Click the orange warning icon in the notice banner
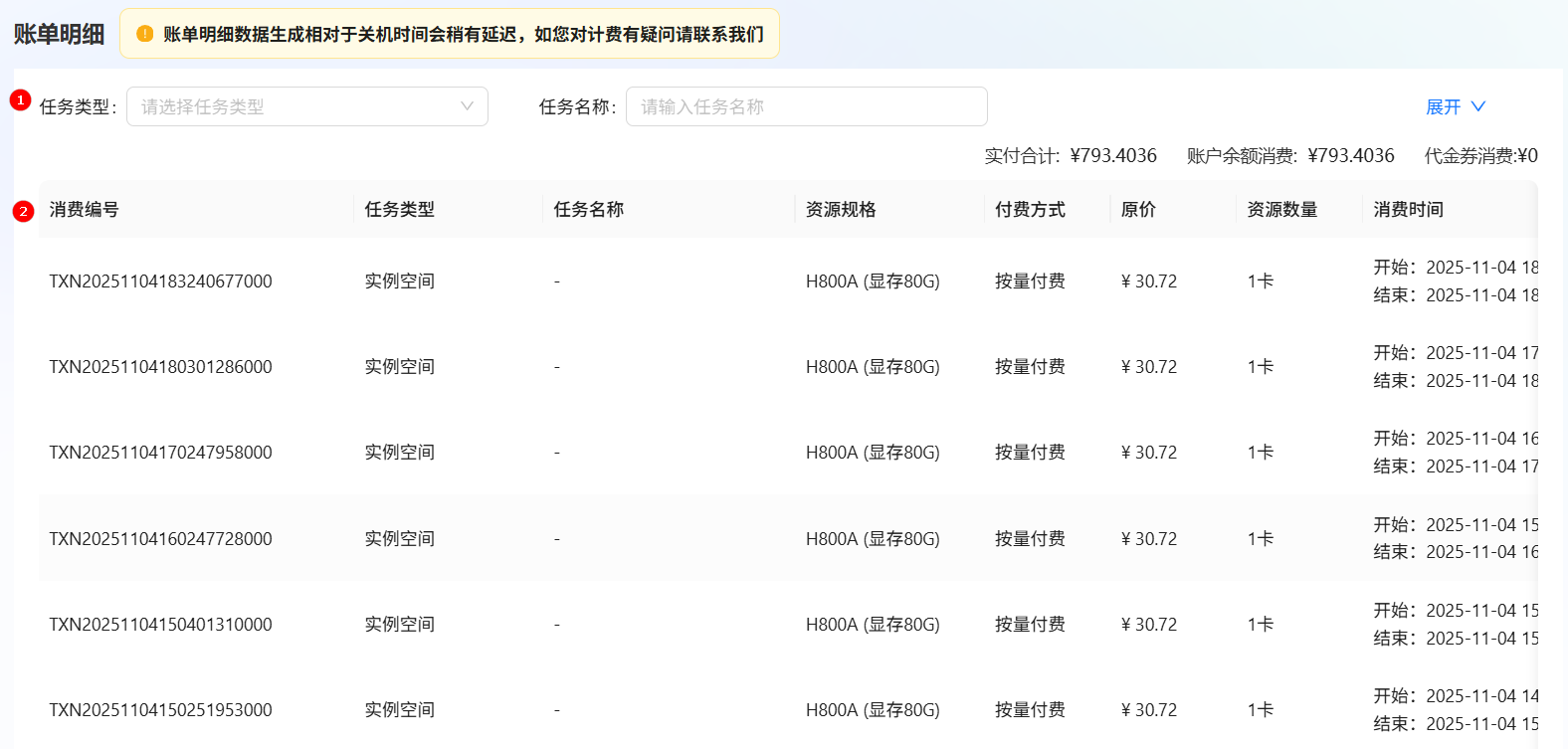1568x749 pixels. pos(144,34)
